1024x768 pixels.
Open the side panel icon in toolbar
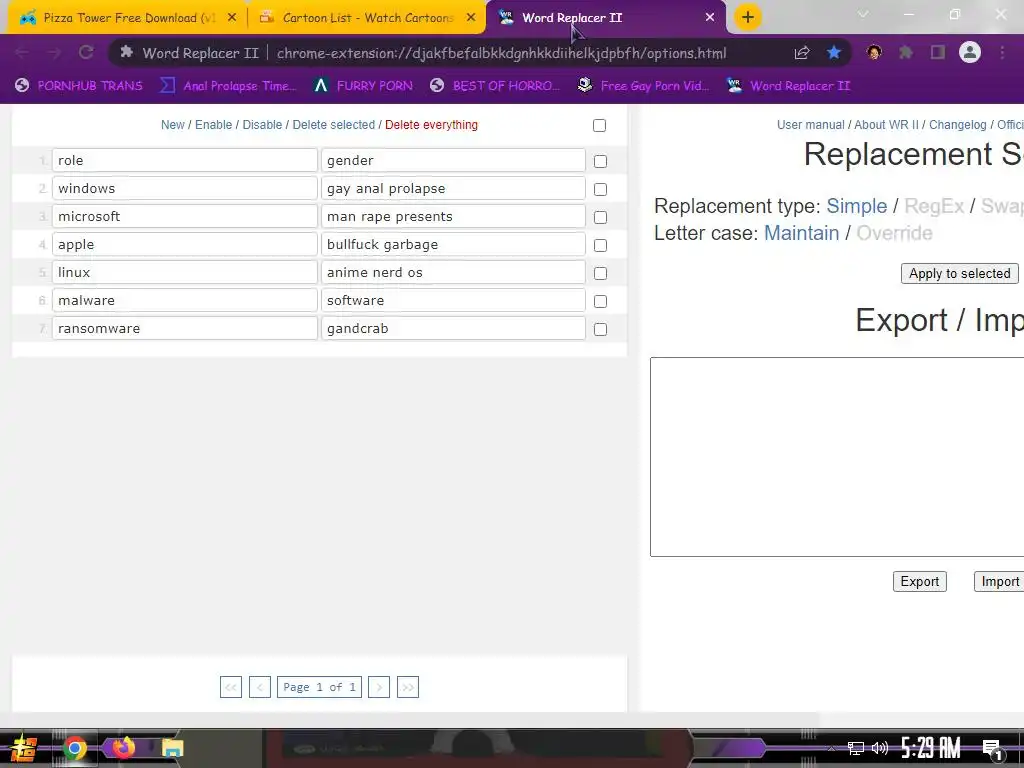tap(938, 53)
